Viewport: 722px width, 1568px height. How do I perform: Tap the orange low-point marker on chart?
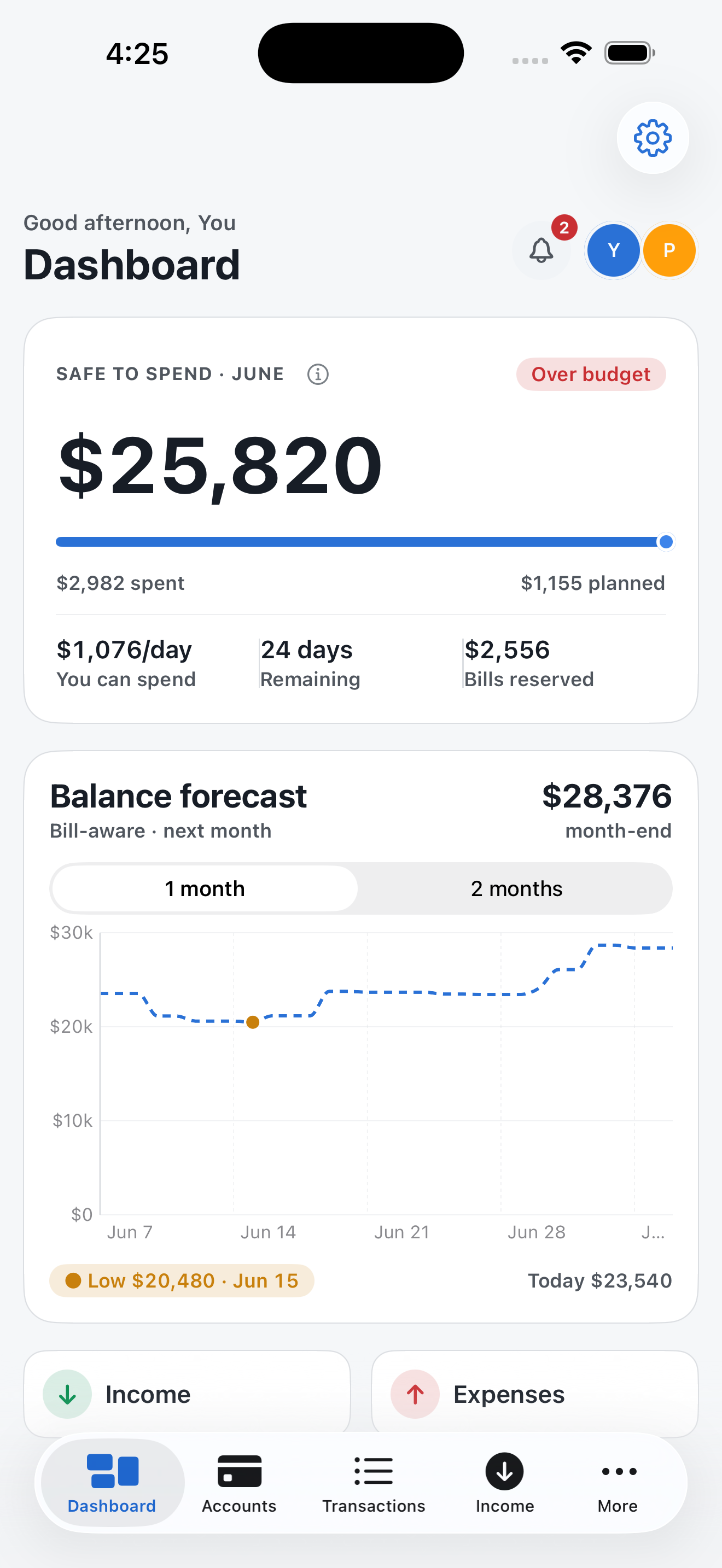(253, 1022)
